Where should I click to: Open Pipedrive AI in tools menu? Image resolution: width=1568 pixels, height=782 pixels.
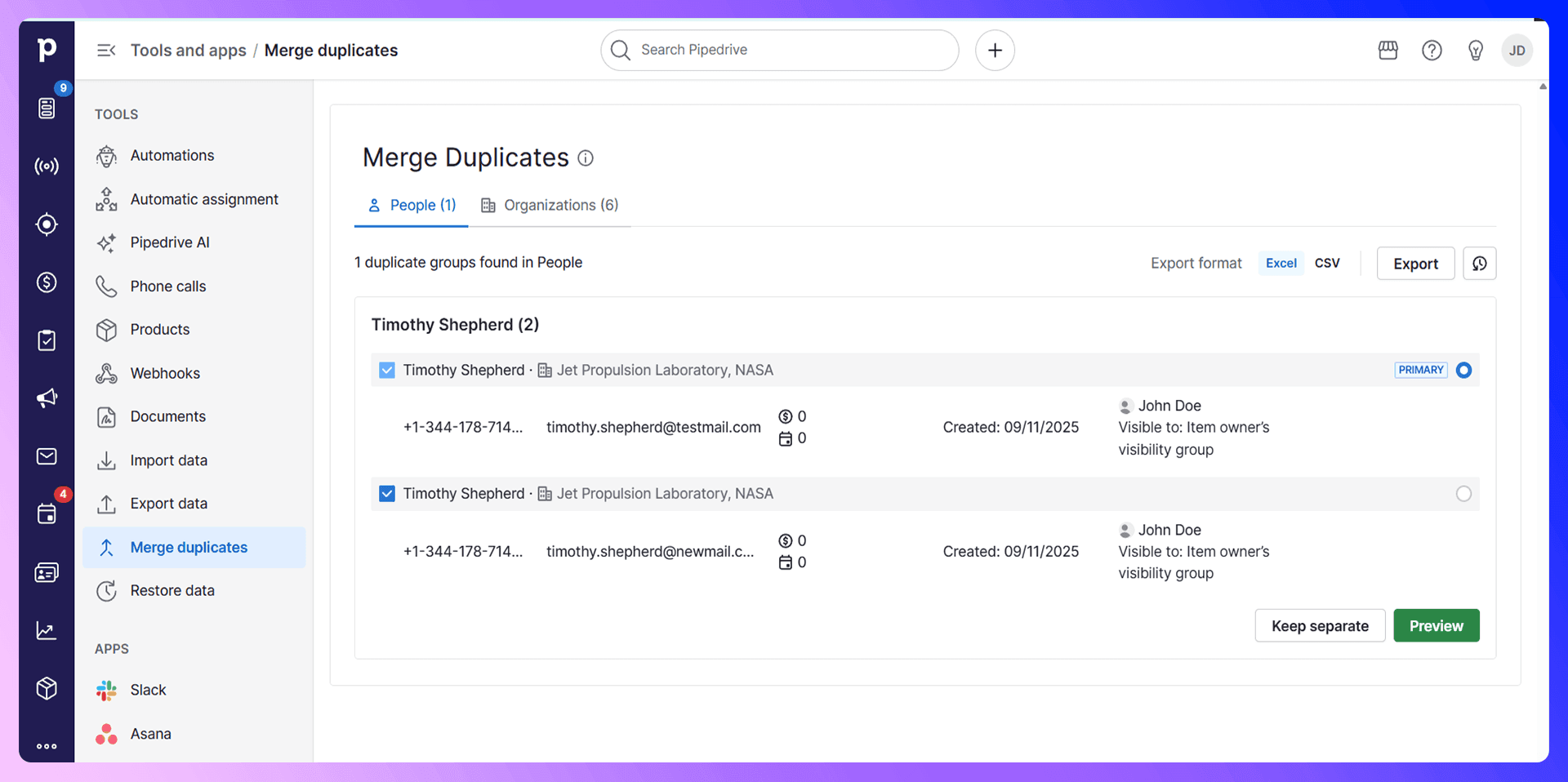(x=194, y=242)
